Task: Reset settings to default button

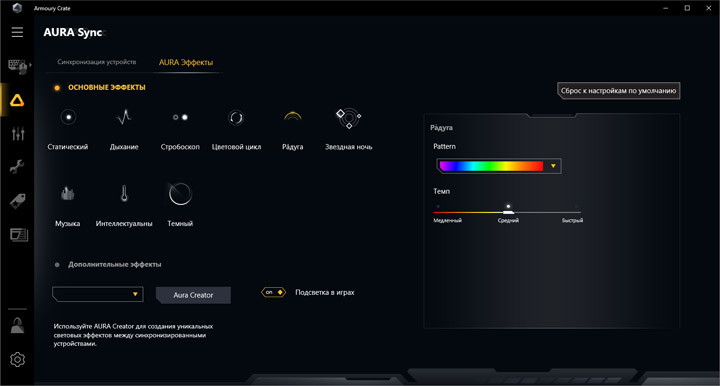Action: [619, 91]
